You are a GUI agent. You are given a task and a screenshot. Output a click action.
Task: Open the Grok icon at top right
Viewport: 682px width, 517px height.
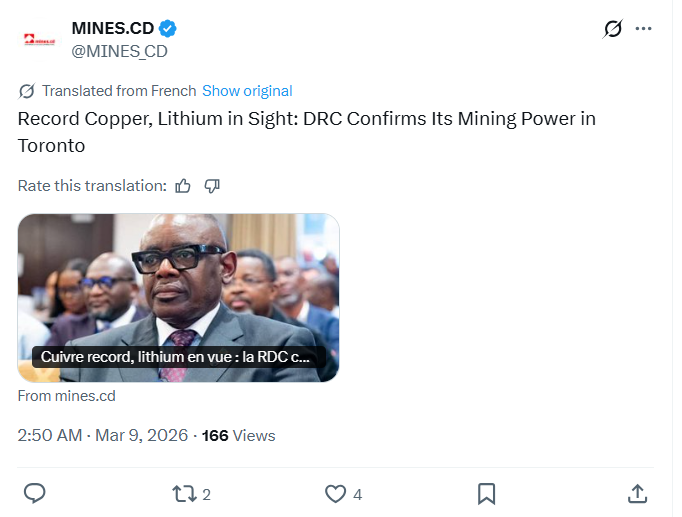[x=613, y=29]
